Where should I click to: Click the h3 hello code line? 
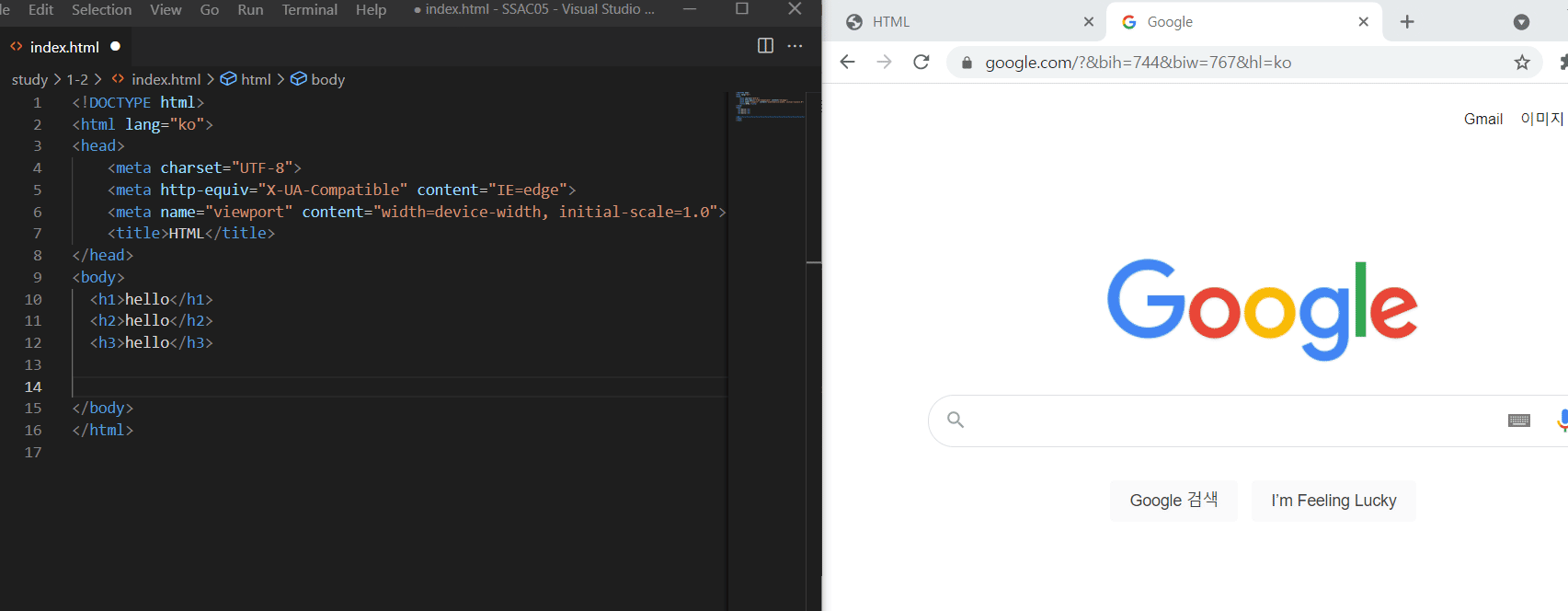point(151,342)
